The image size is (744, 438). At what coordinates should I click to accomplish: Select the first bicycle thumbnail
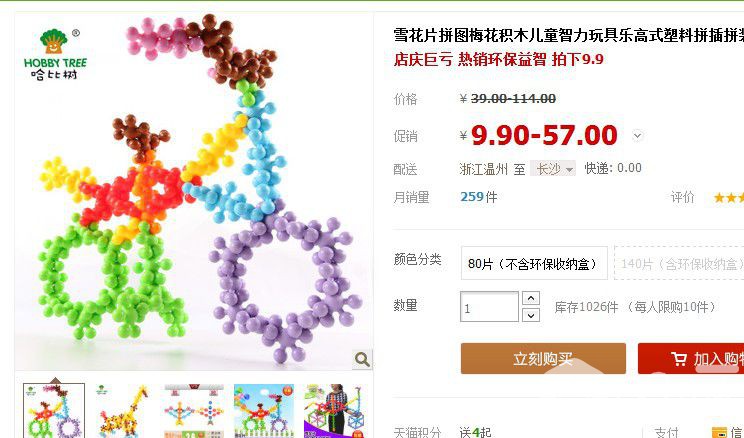click(54, 411)
